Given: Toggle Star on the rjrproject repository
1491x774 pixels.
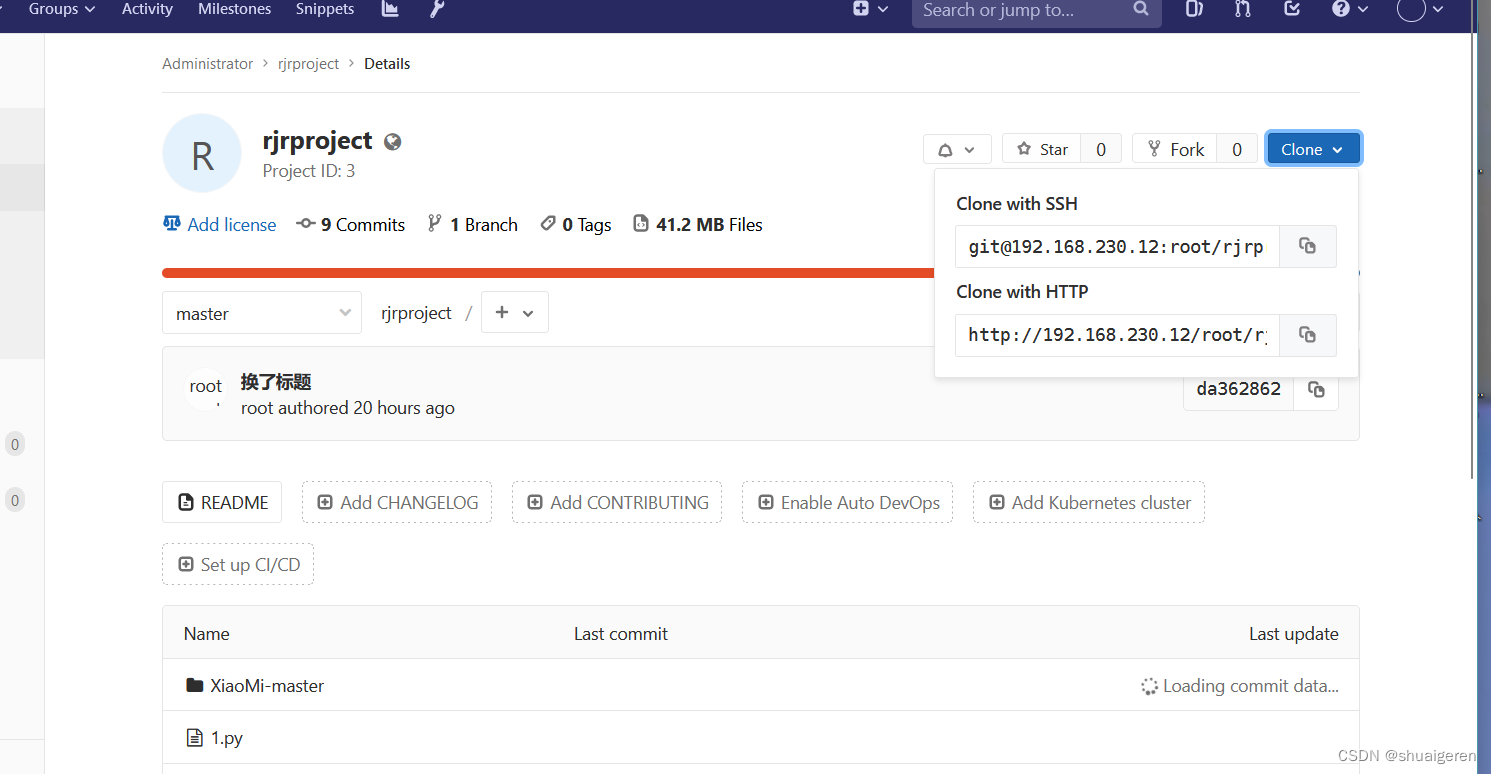Looking at the screenshot, I should [x=1041, y=148].
